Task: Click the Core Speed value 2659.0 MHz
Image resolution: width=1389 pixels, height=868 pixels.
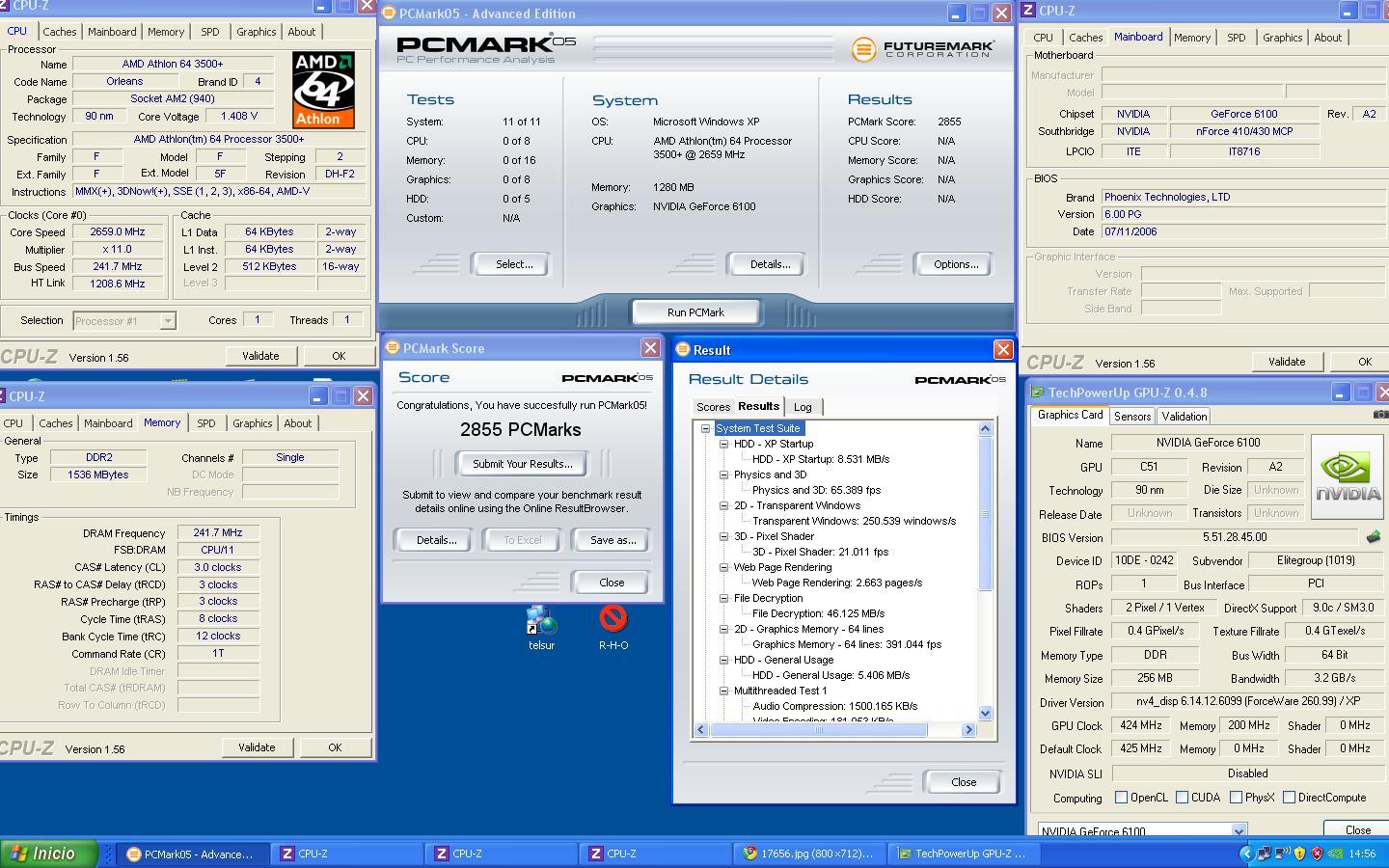Action: [x=117, y=232]
